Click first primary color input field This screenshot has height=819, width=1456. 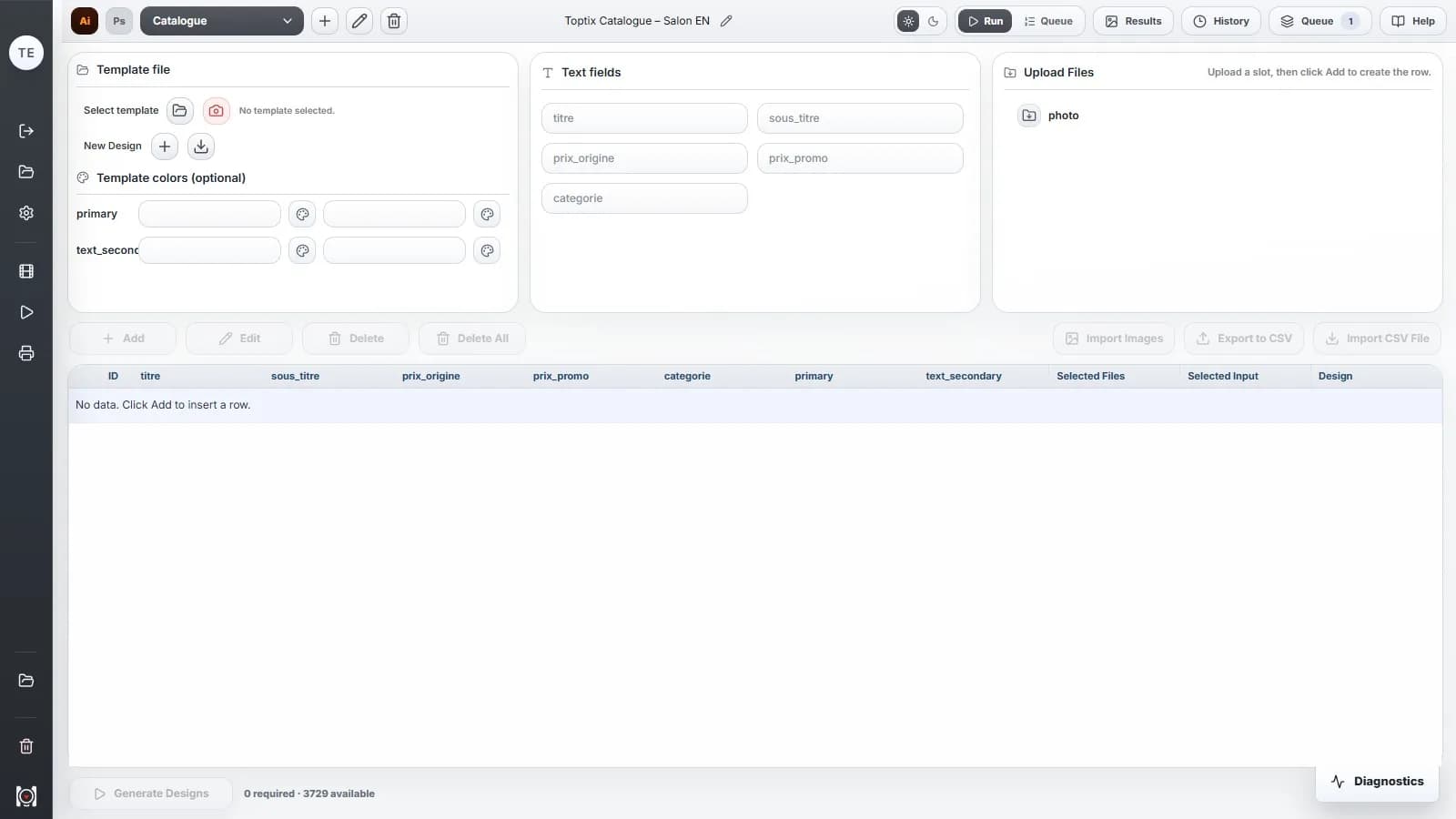[209, 214]
